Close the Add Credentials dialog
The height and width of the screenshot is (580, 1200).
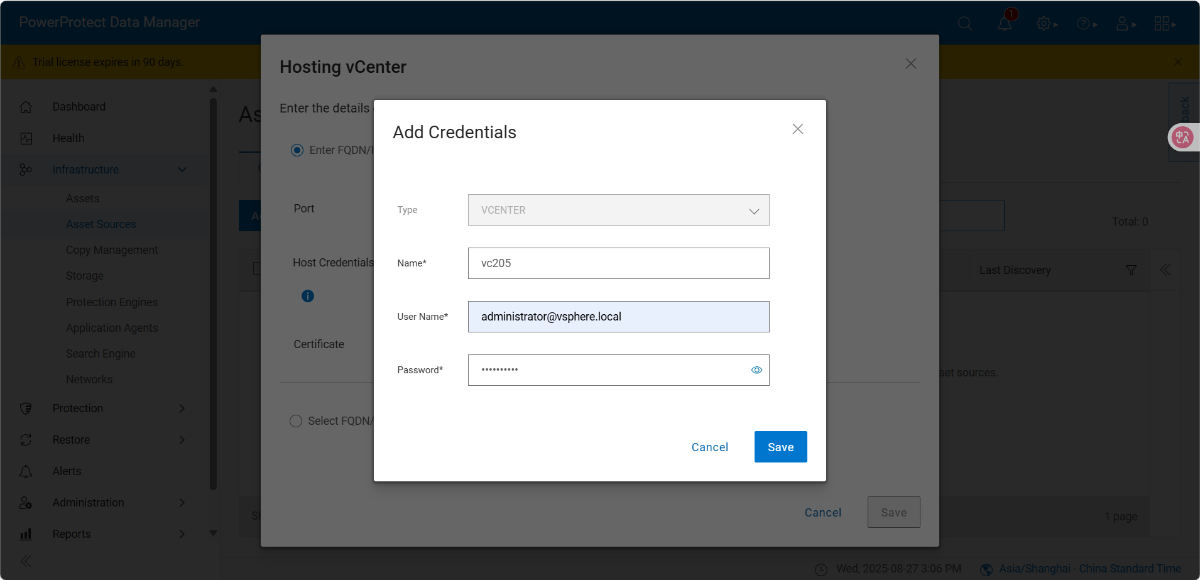(798, 129)
